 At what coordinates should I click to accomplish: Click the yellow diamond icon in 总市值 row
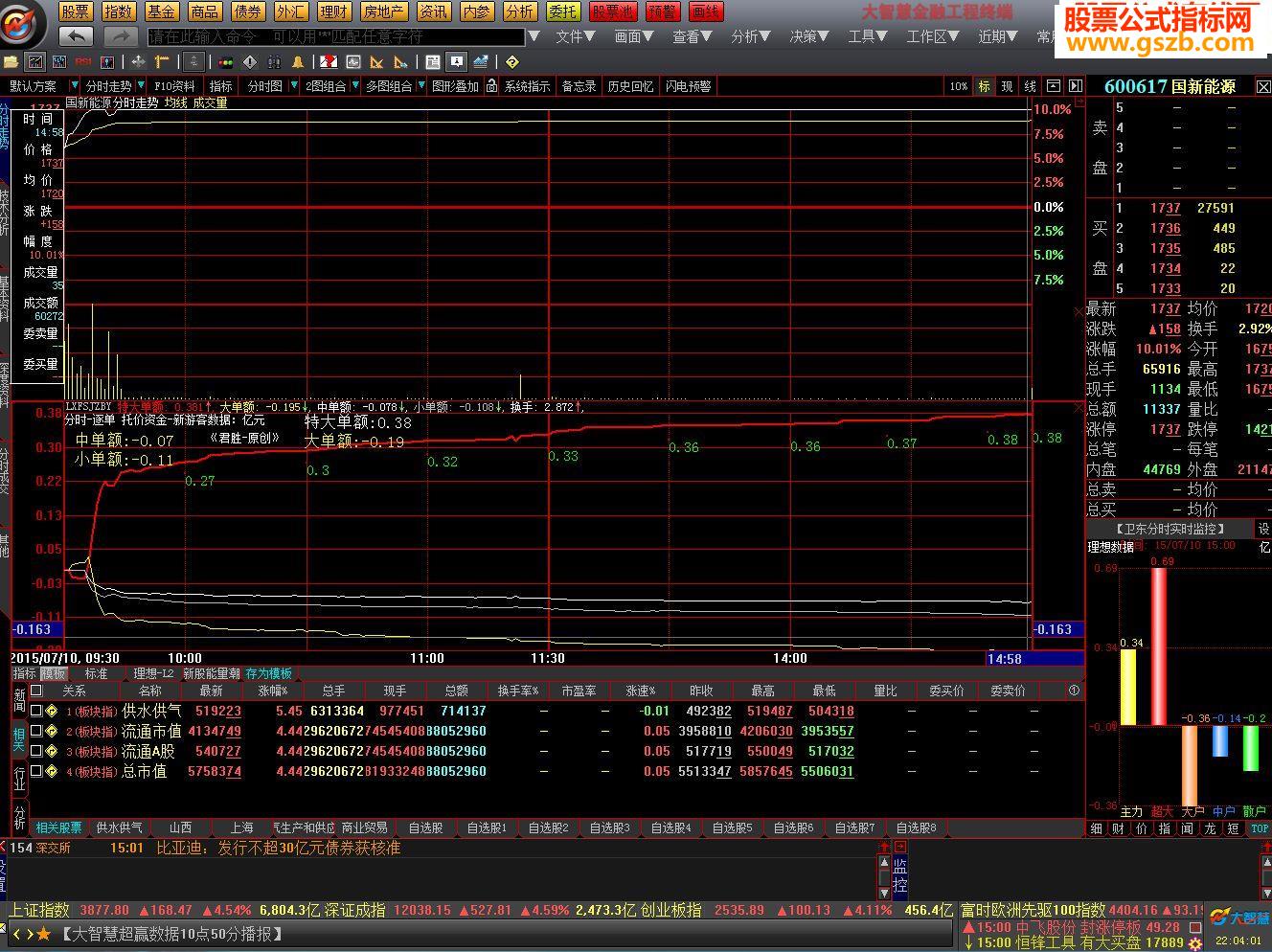pyautogui.click(x=53, y=771)
